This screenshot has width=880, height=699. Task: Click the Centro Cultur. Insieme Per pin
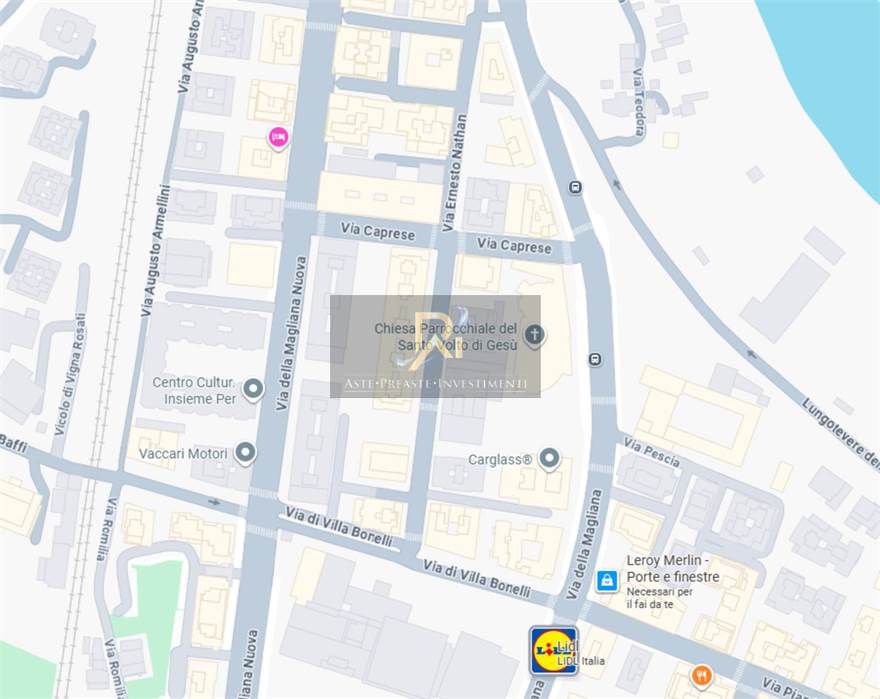point(253,389)
